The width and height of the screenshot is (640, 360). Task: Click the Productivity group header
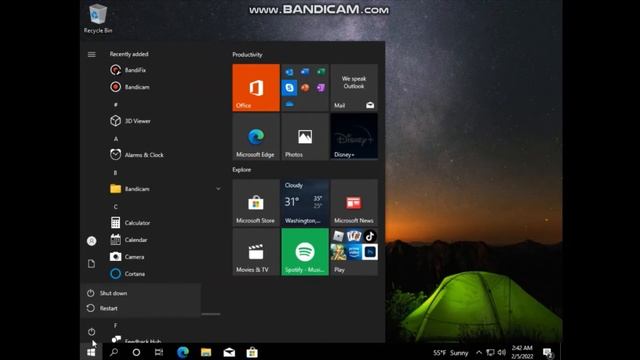247,55
